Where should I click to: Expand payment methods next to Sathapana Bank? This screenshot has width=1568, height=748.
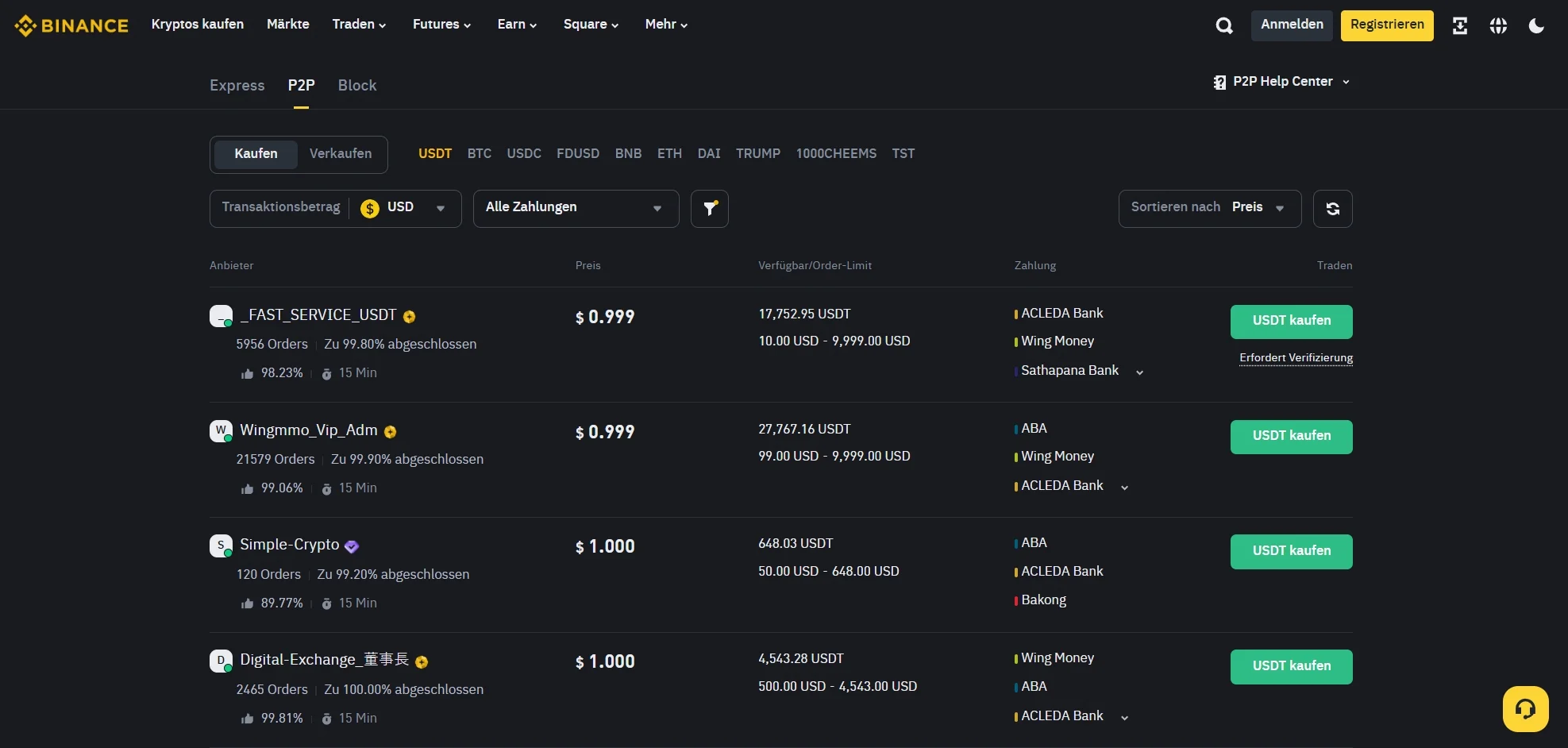pyautogui.click(x=1139, y=372)
